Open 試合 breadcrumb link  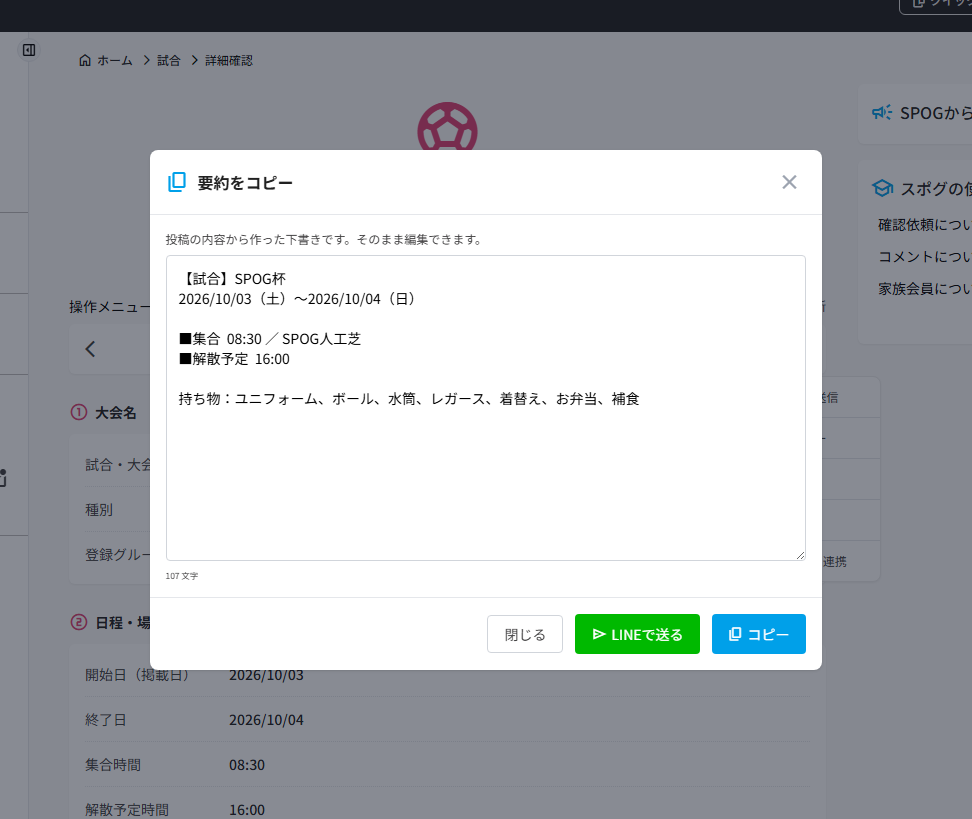[x=169, y=60]
